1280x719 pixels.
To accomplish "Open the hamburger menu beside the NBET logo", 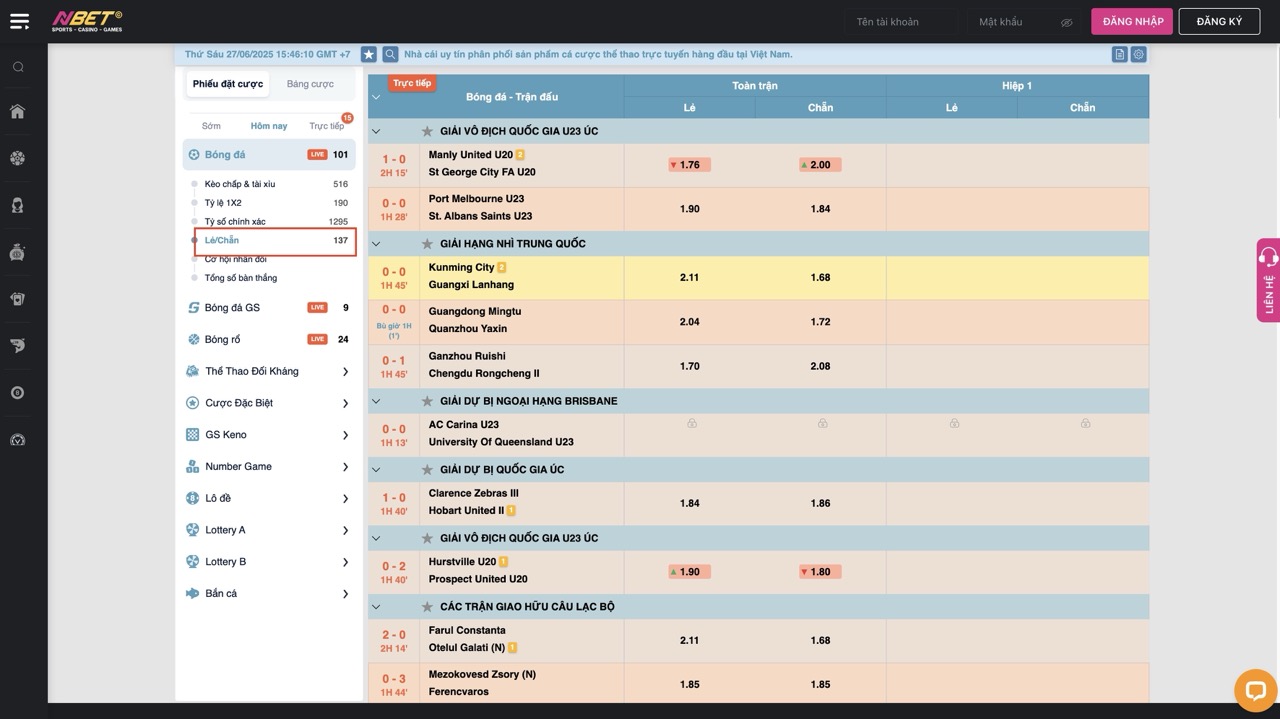I will (19, 21).
